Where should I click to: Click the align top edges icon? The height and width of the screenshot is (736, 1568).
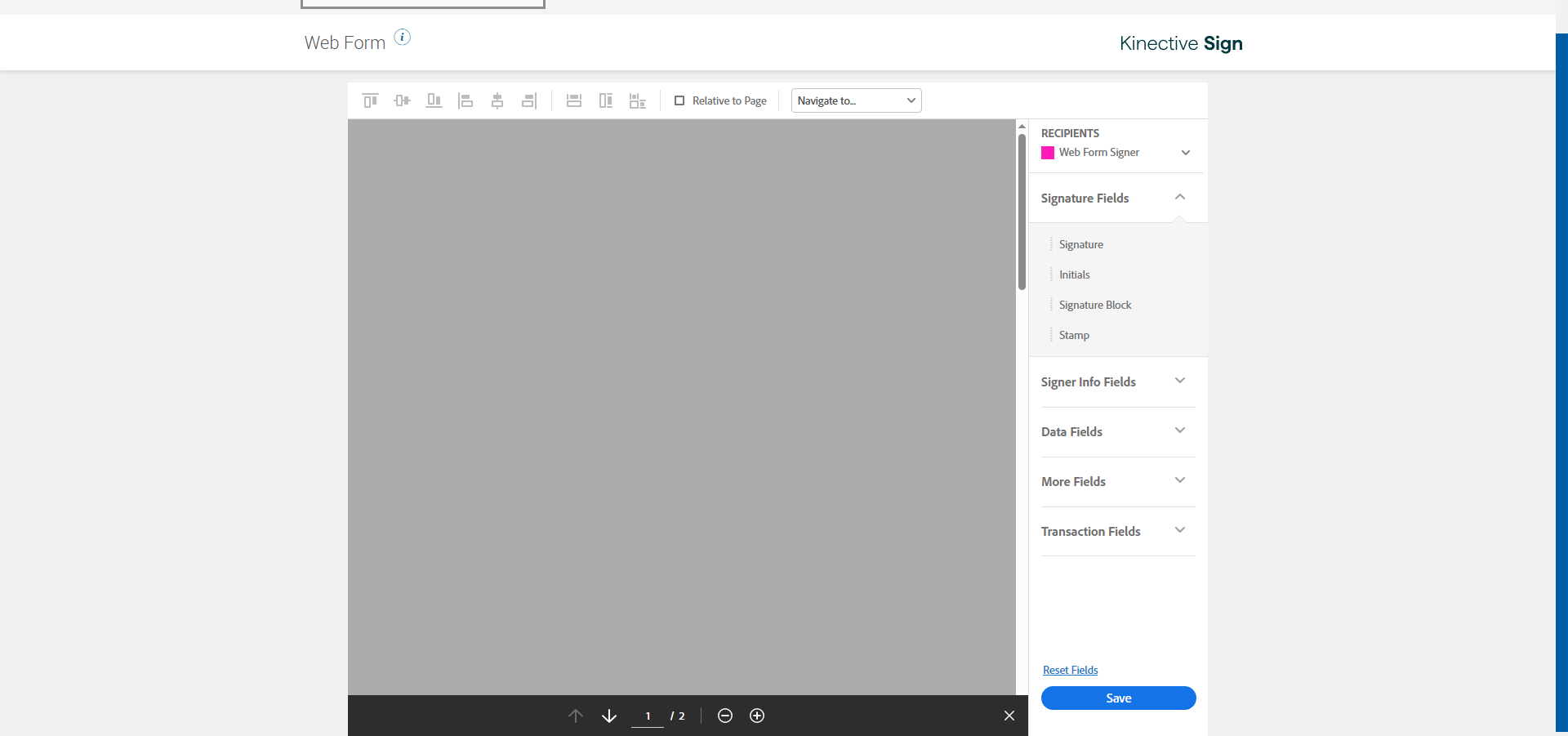[x=371, y=100]
